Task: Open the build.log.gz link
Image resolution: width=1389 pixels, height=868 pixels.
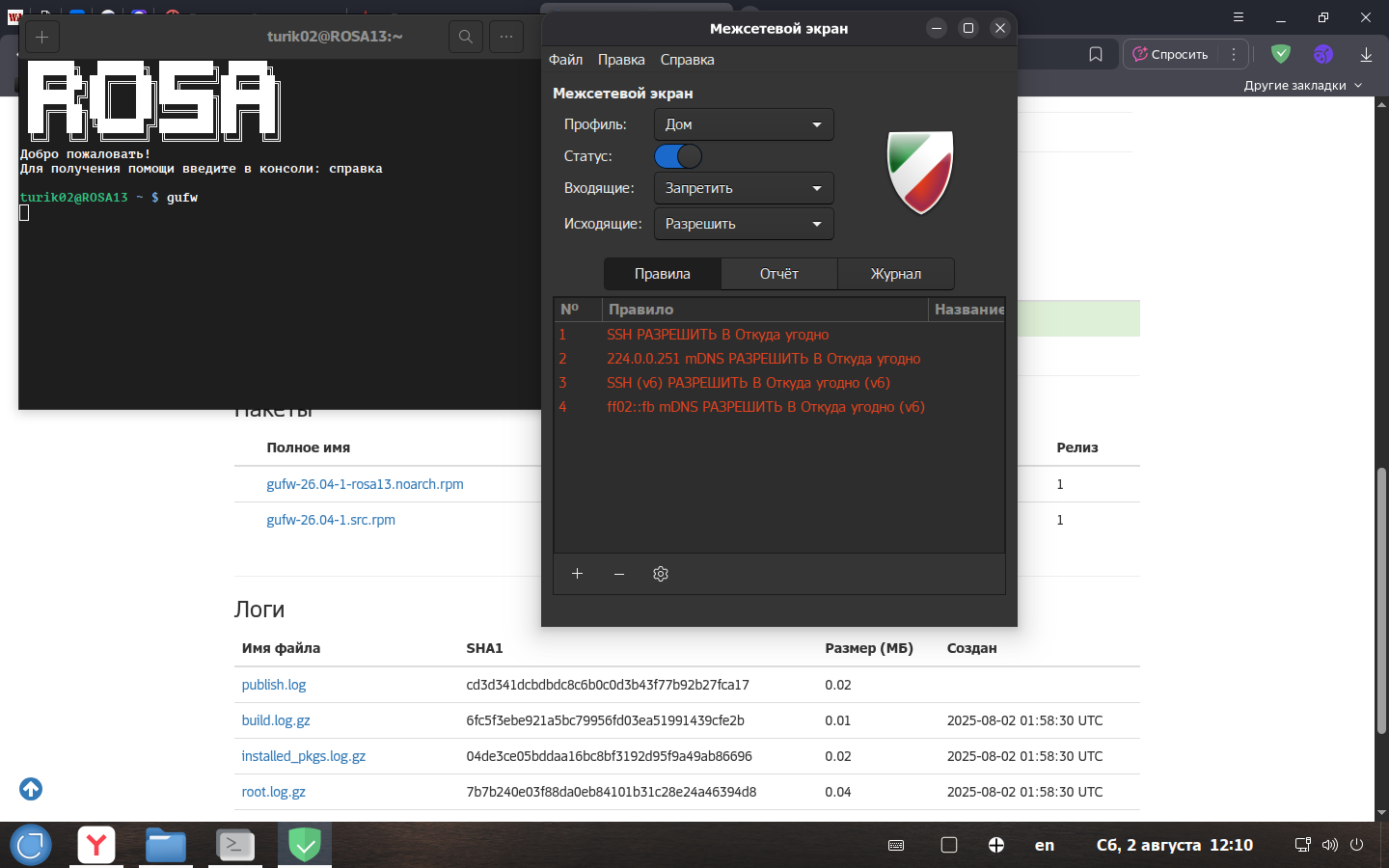Action: click(x=276, y=720)
